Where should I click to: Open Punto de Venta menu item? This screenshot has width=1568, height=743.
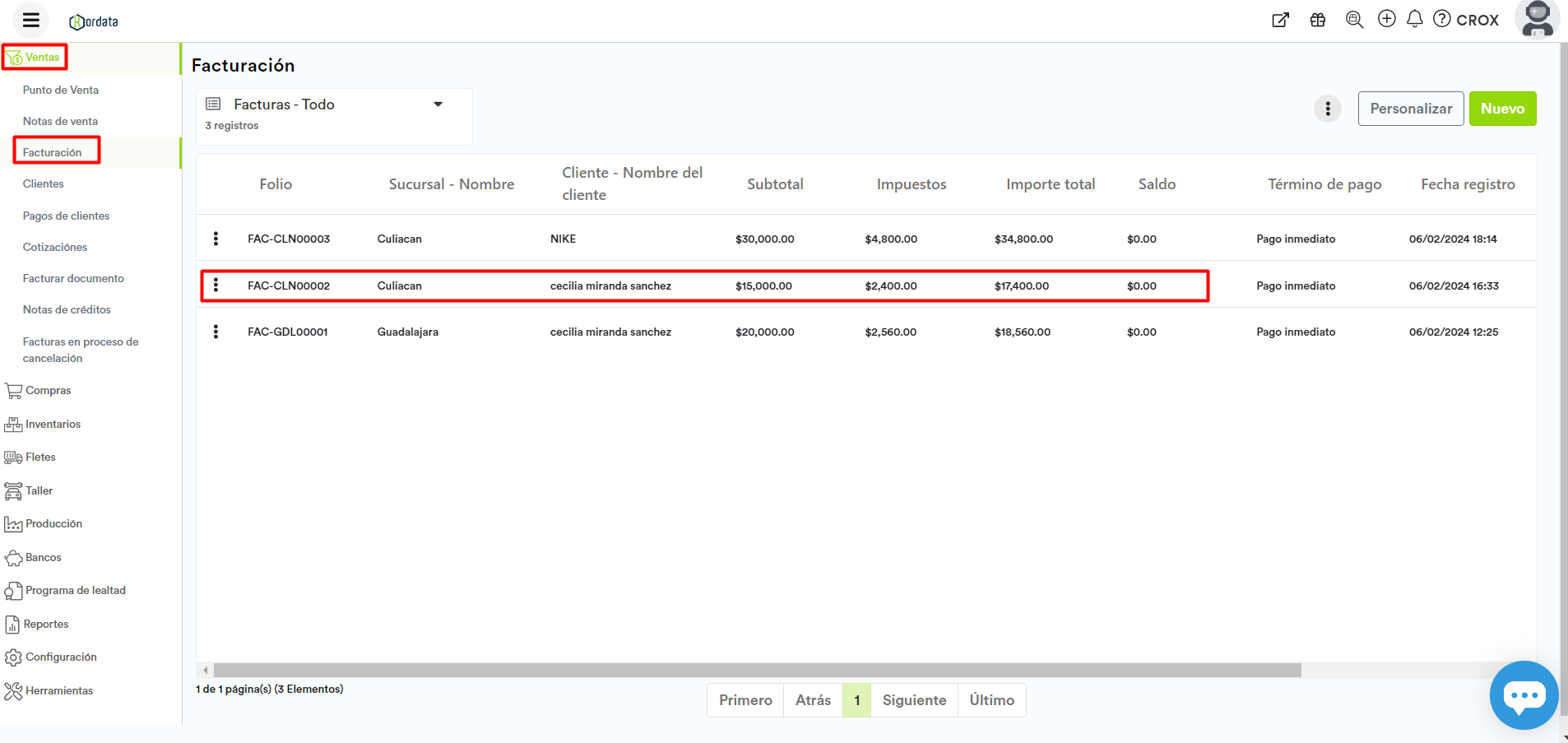(x=61, y=90)
